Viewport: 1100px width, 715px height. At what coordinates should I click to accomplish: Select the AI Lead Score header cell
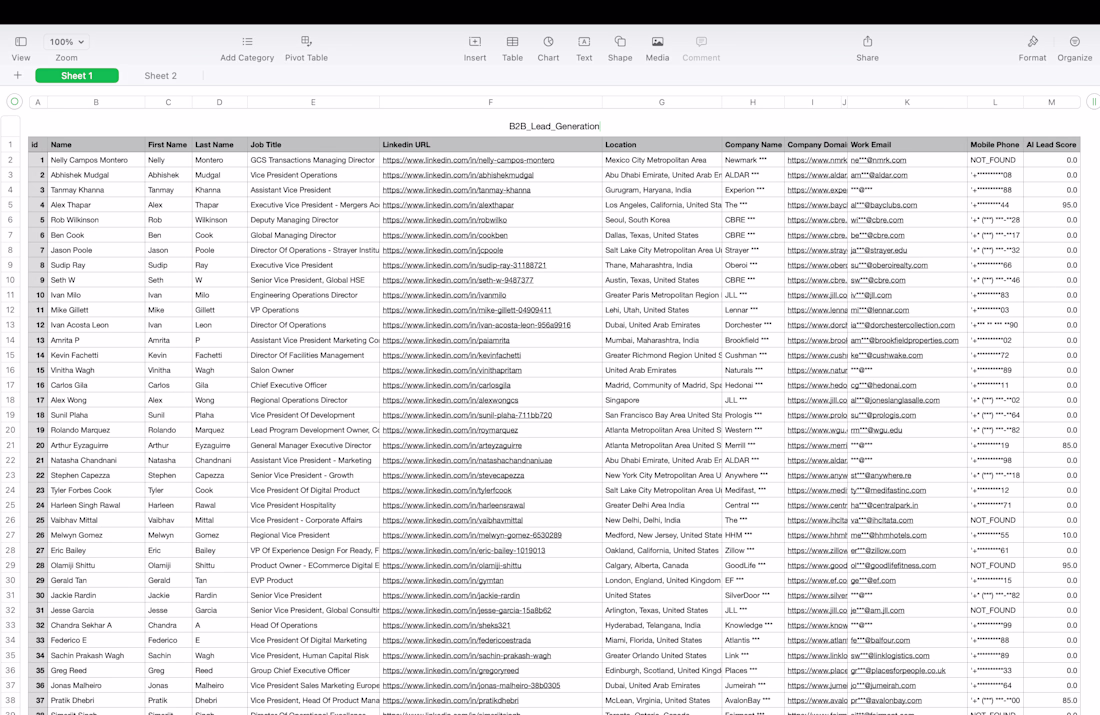(1051, 145)
